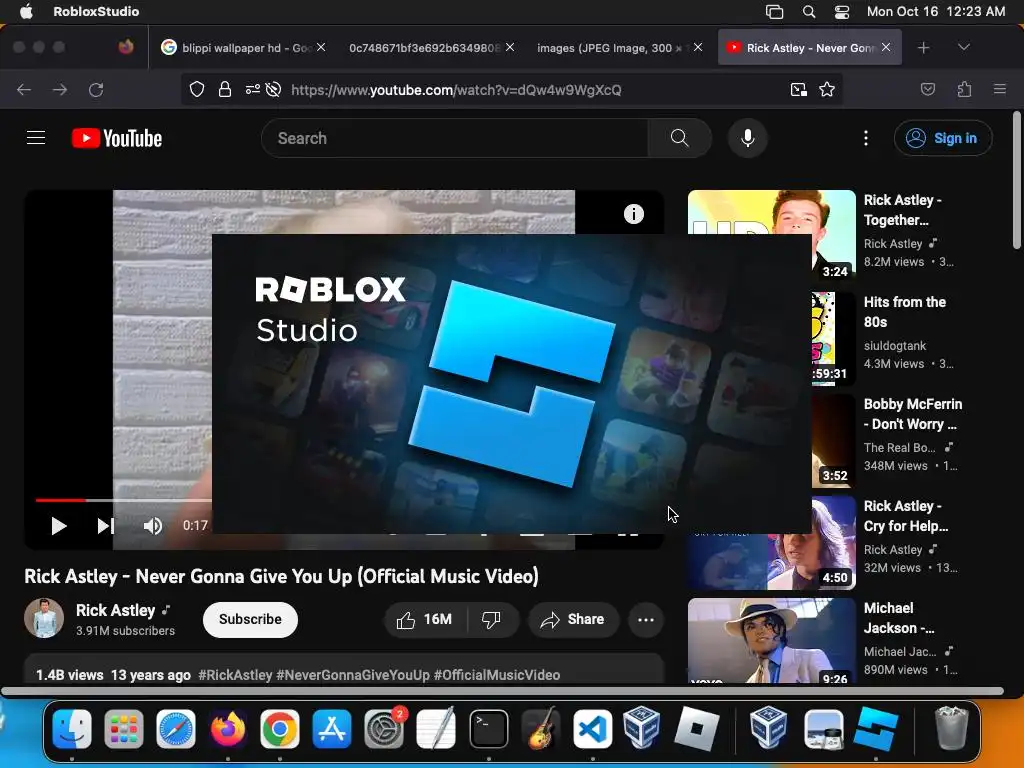Reload the current page
The height and width of the screenshot is (768, 1024).
click(96, 89)
